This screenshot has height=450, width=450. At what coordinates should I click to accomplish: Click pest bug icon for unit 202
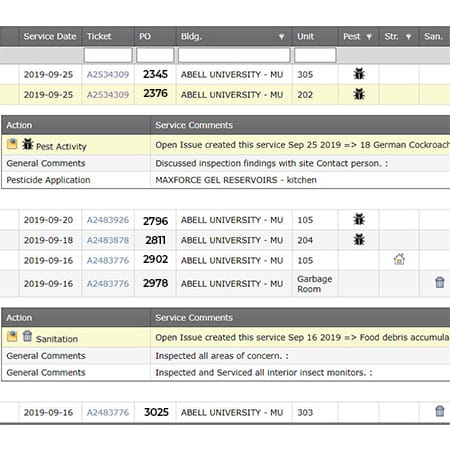click(359, 94)
